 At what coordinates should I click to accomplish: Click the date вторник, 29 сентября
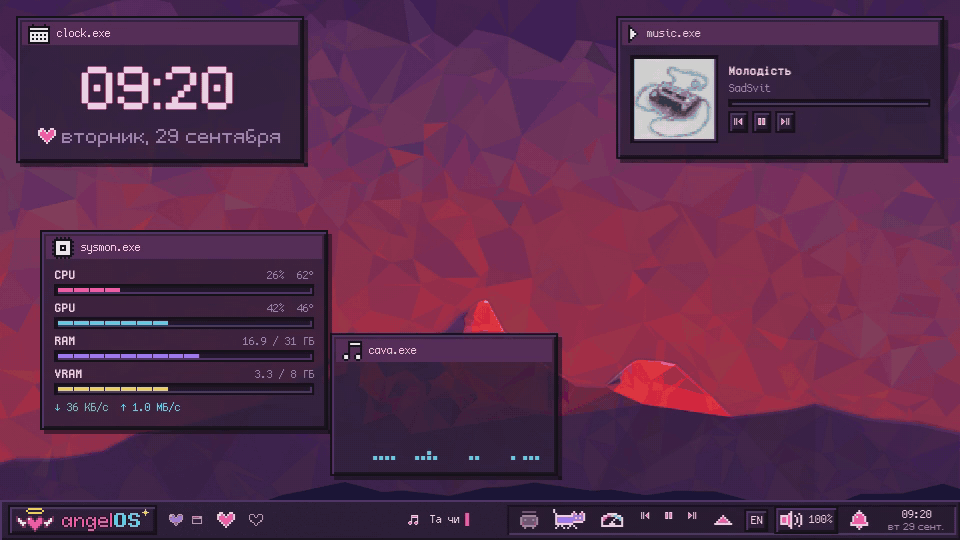[171, 137]
